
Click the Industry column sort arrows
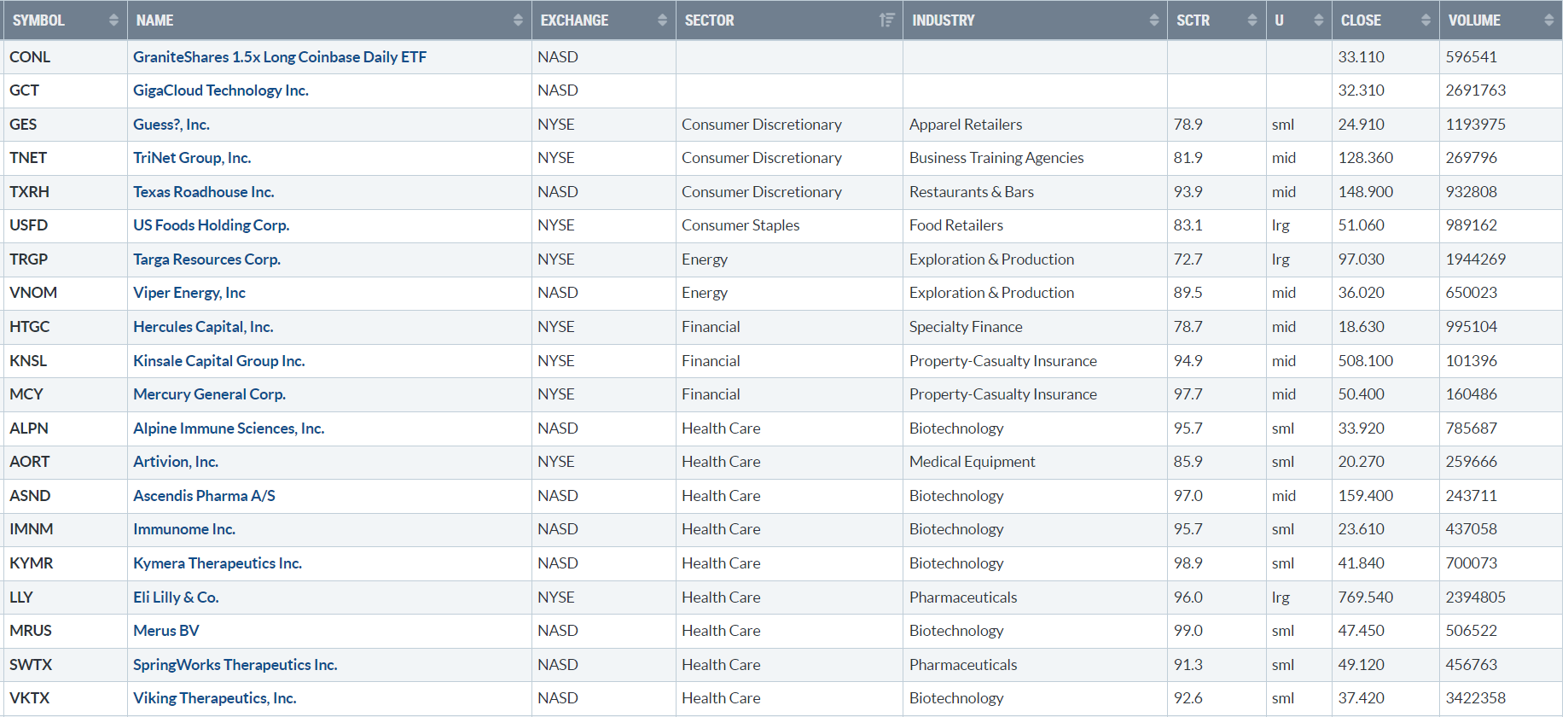pyautogui.click(x=1153, y=20)
